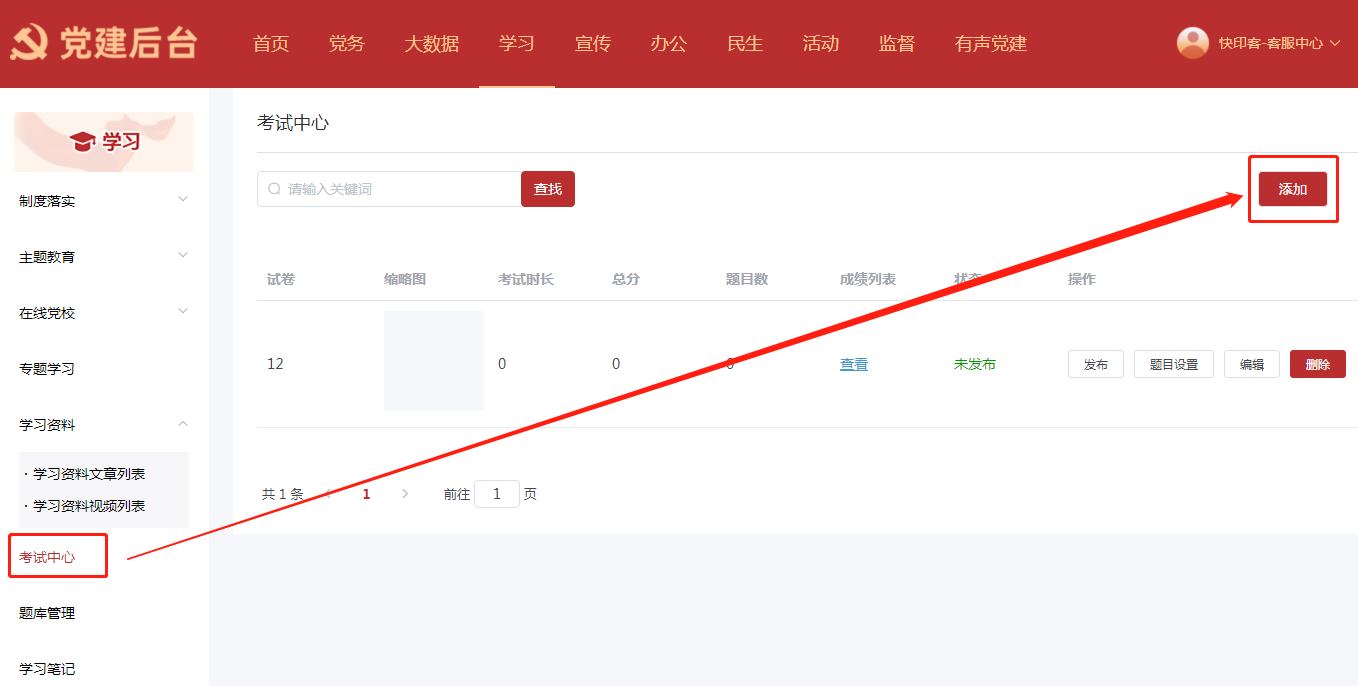The width and height of the screenshot is (1358, 686).
Task: Collapse 学习资料 sidebar section
Action: (183, 424)
